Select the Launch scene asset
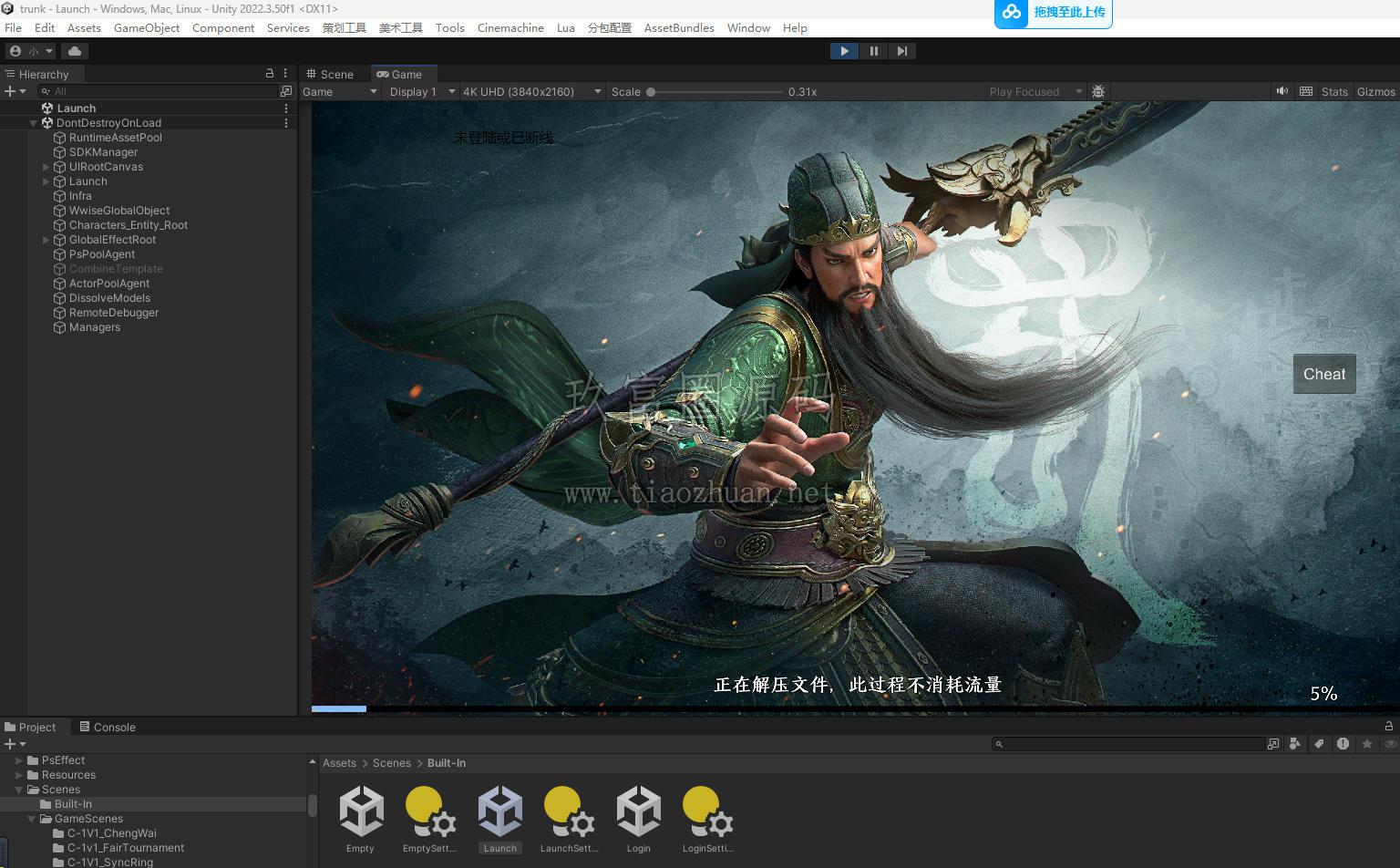Viewport: 1400px width, 868px height. (500, 820)
